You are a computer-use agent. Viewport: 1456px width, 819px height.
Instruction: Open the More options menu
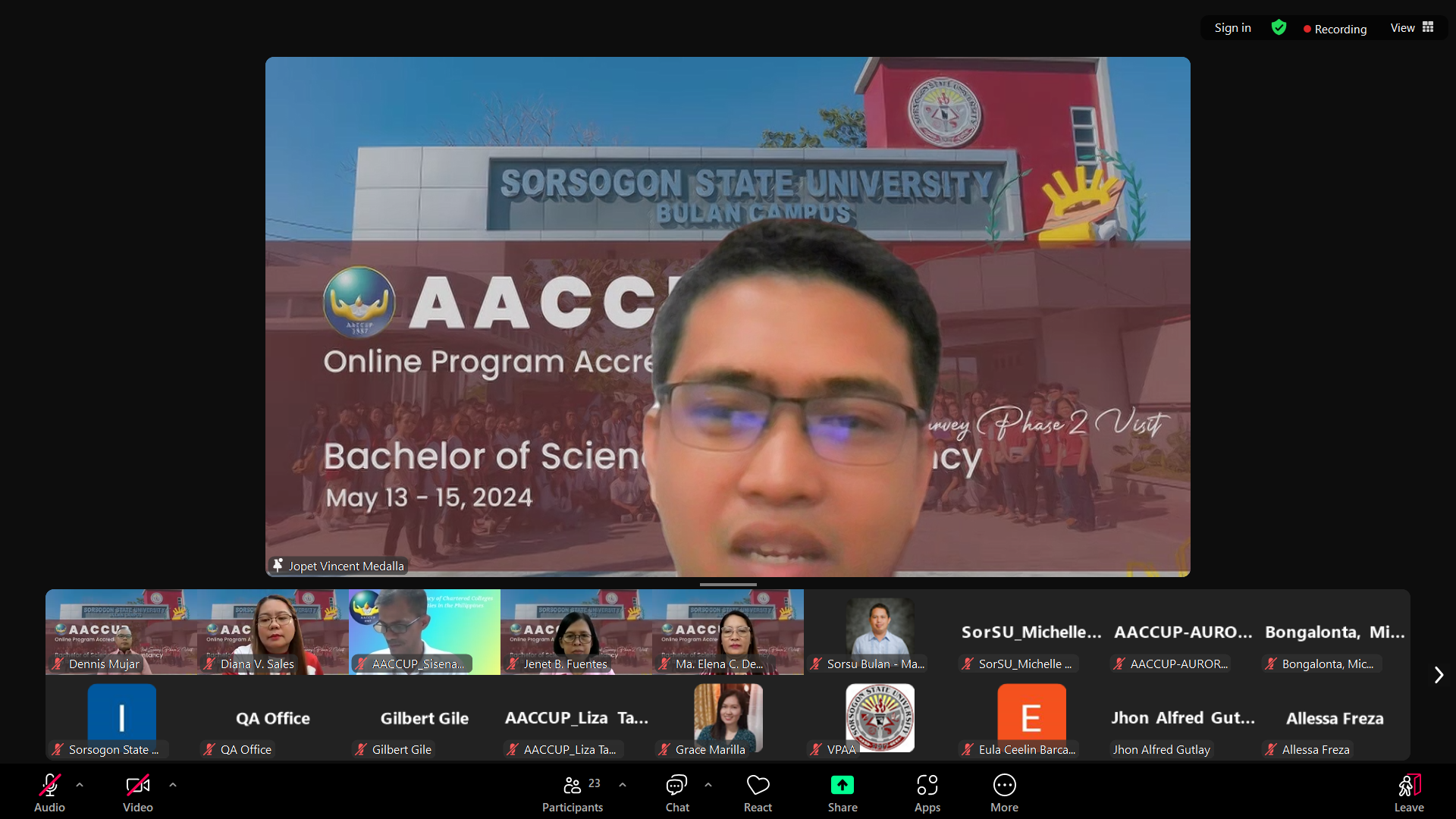[x=1004, y=785]
